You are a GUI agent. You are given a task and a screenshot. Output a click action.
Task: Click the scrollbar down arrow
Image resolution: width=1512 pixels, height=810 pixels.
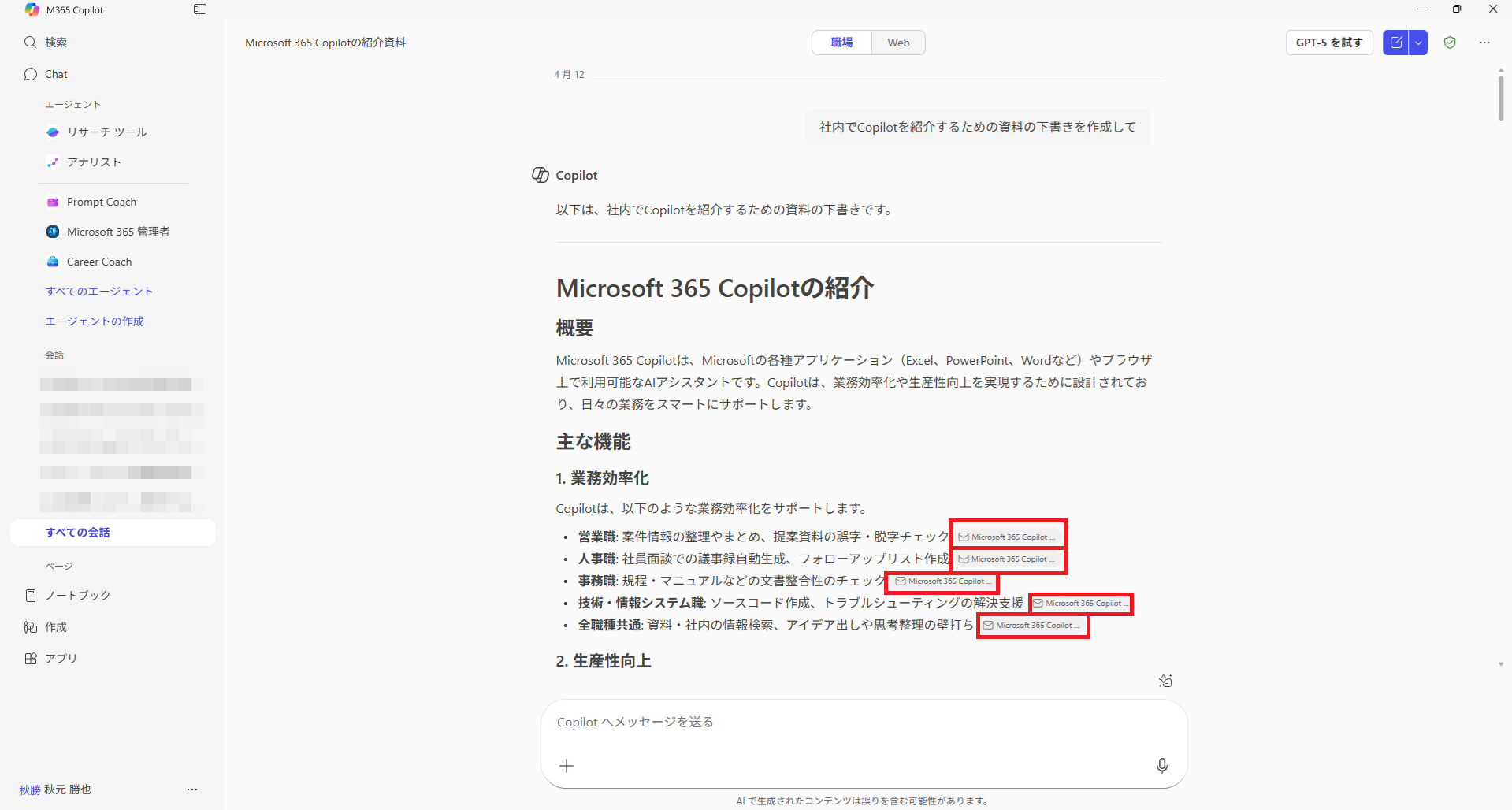(1501, 664)
